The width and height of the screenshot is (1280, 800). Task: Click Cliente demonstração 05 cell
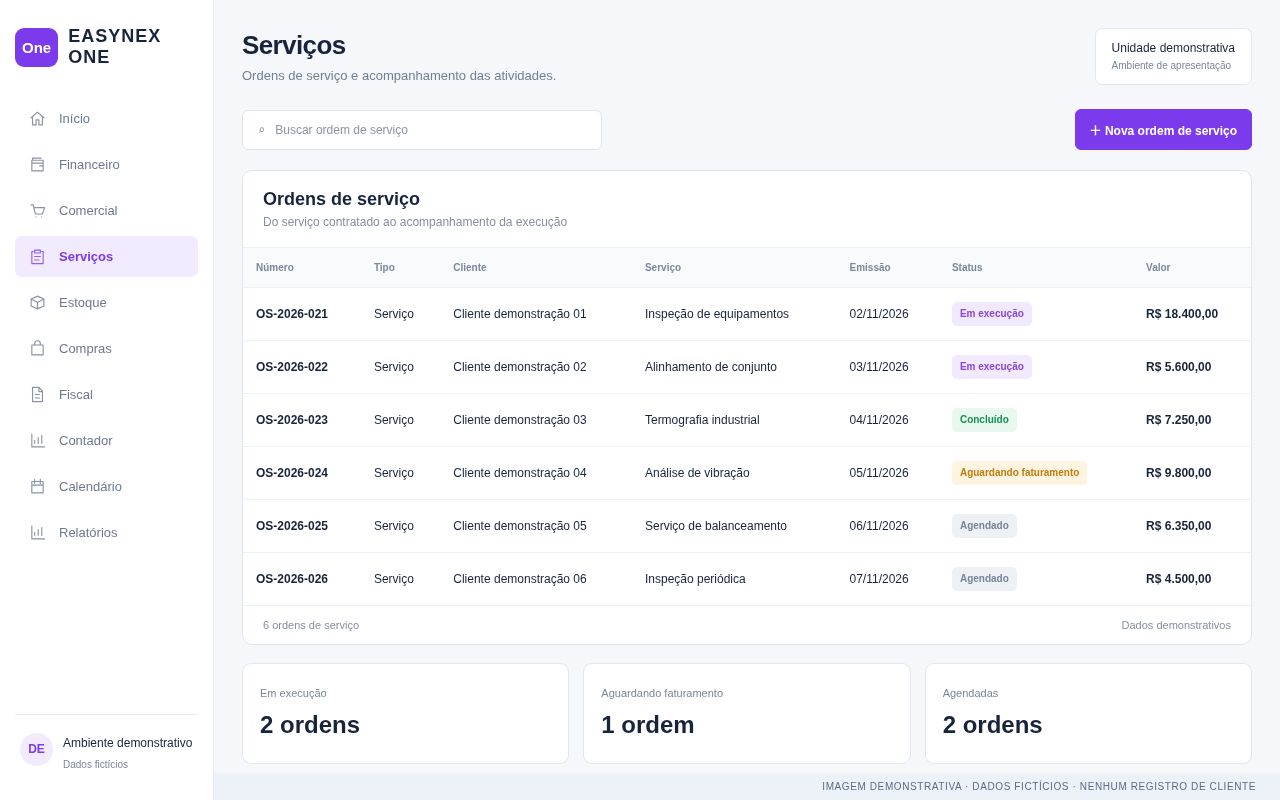point(520,526)
